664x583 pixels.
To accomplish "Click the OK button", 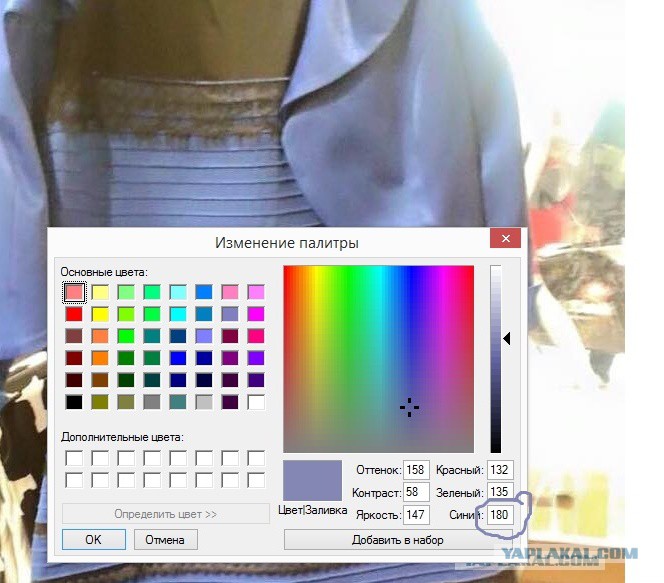I will [94, 539].
